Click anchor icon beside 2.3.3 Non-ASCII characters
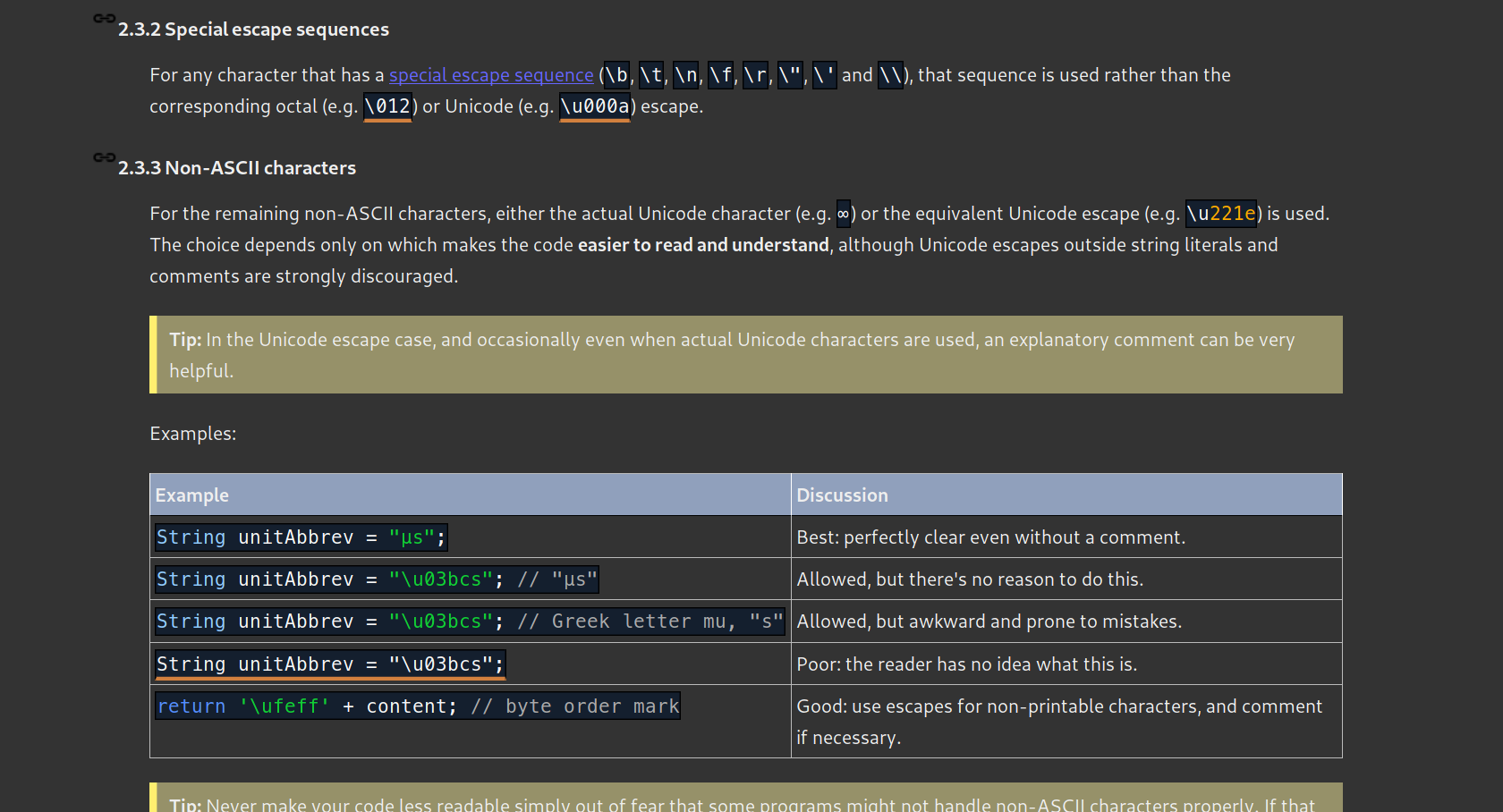1503x812 pixels. [104, 157]
